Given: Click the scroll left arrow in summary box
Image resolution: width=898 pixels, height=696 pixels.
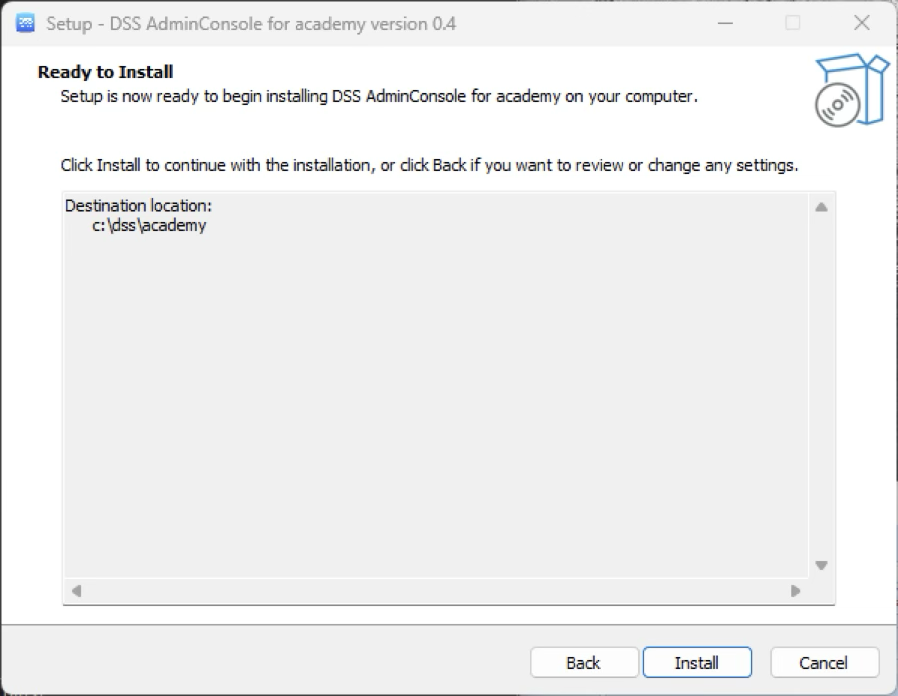Looking at the screenshot, I should (76, 590).
